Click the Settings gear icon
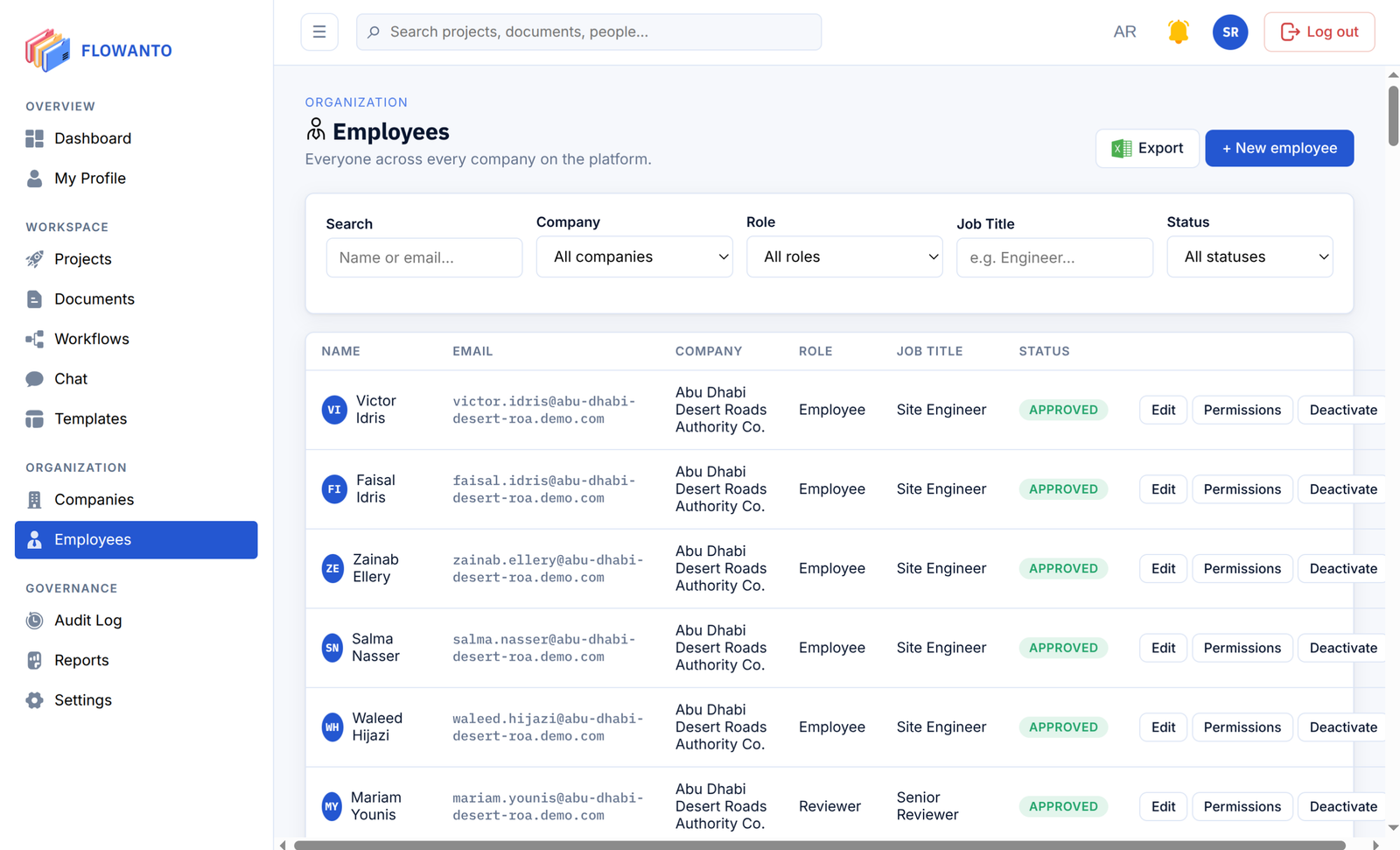This screenshot has height=850, width=1400. click(34, 700)
